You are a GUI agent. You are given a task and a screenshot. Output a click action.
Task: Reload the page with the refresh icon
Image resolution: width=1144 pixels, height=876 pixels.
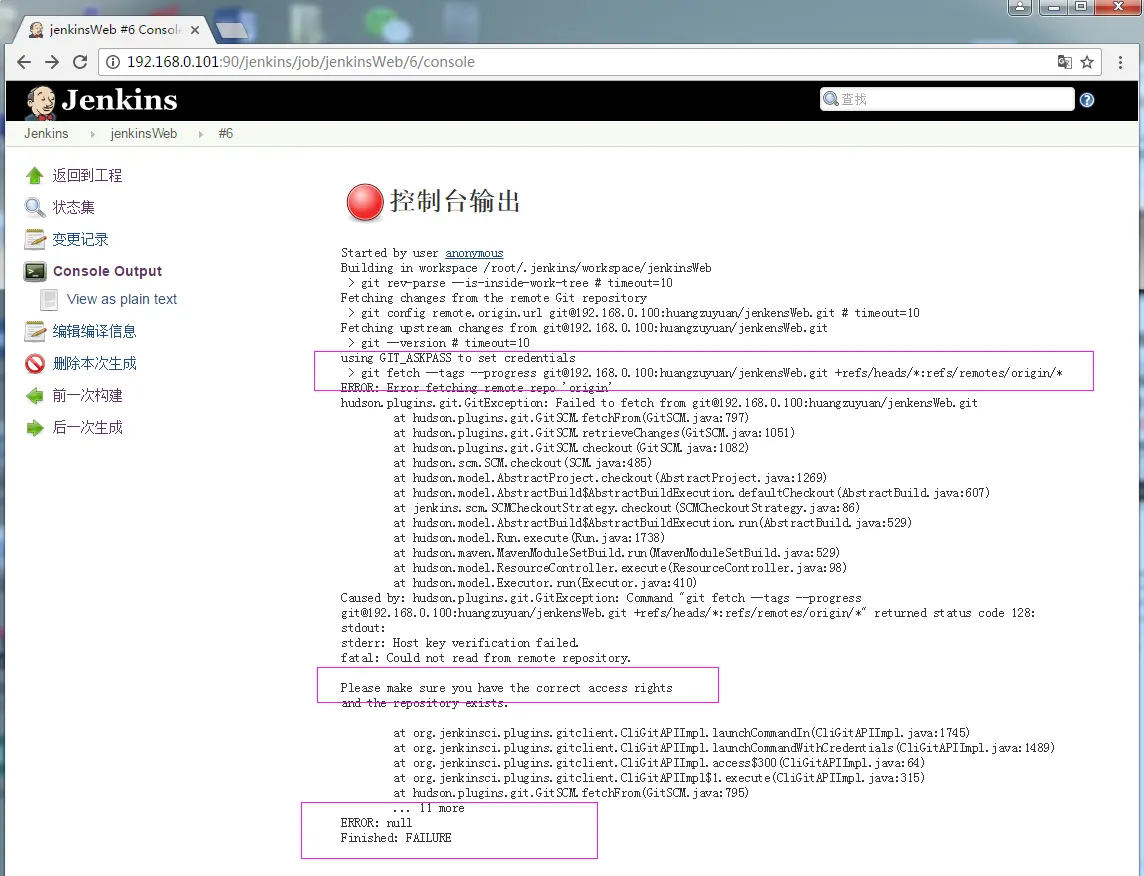click(x=80, y=62)
